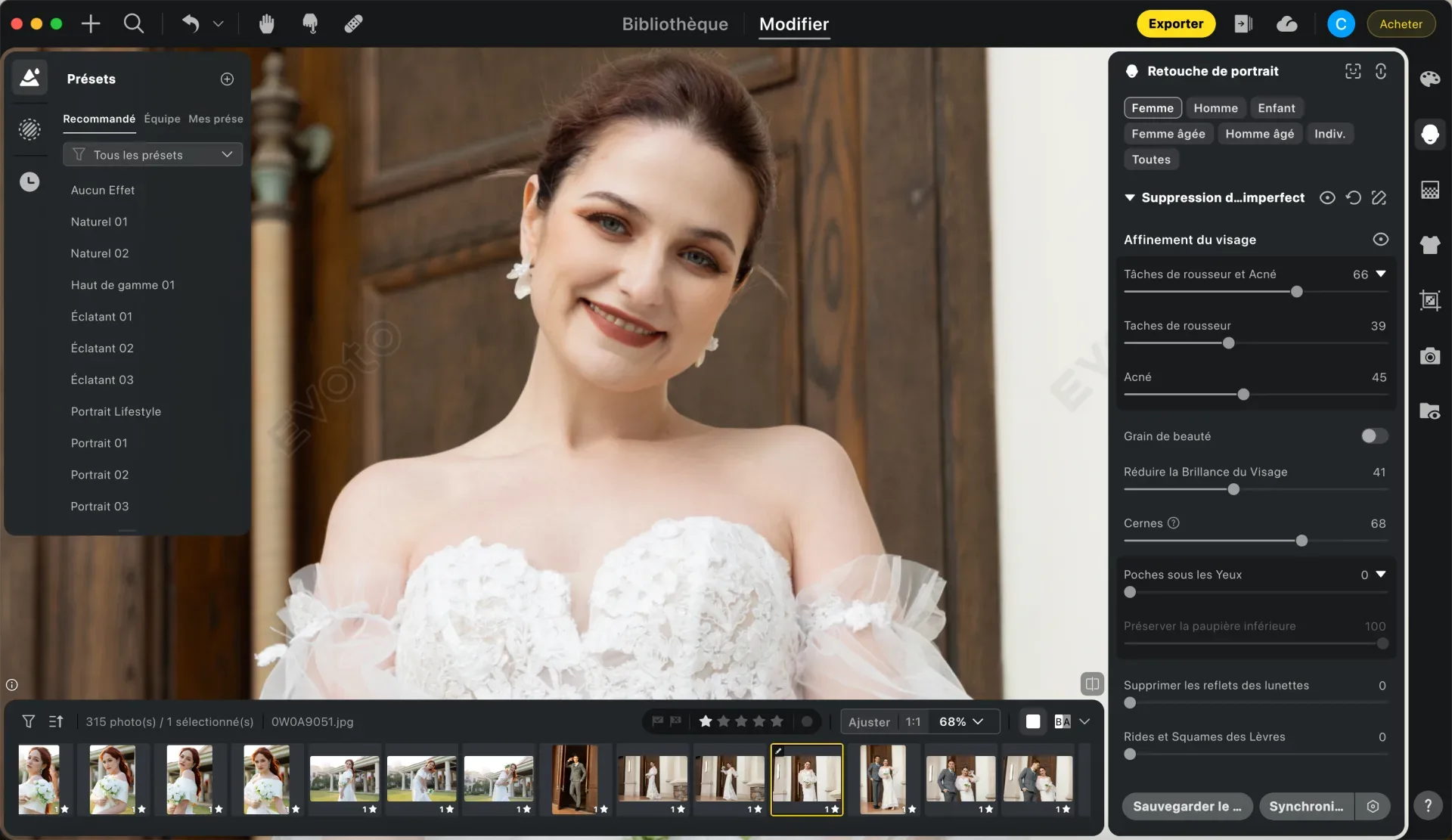
Task: Select the Homme portrait category
Action: [1215, 108]
